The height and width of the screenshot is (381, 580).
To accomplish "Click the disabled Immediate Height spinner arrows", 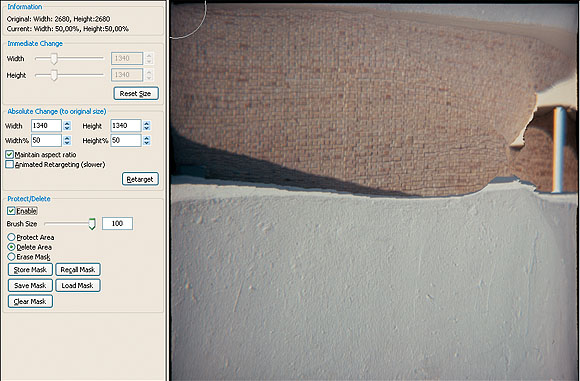I will tap(149, 75).
